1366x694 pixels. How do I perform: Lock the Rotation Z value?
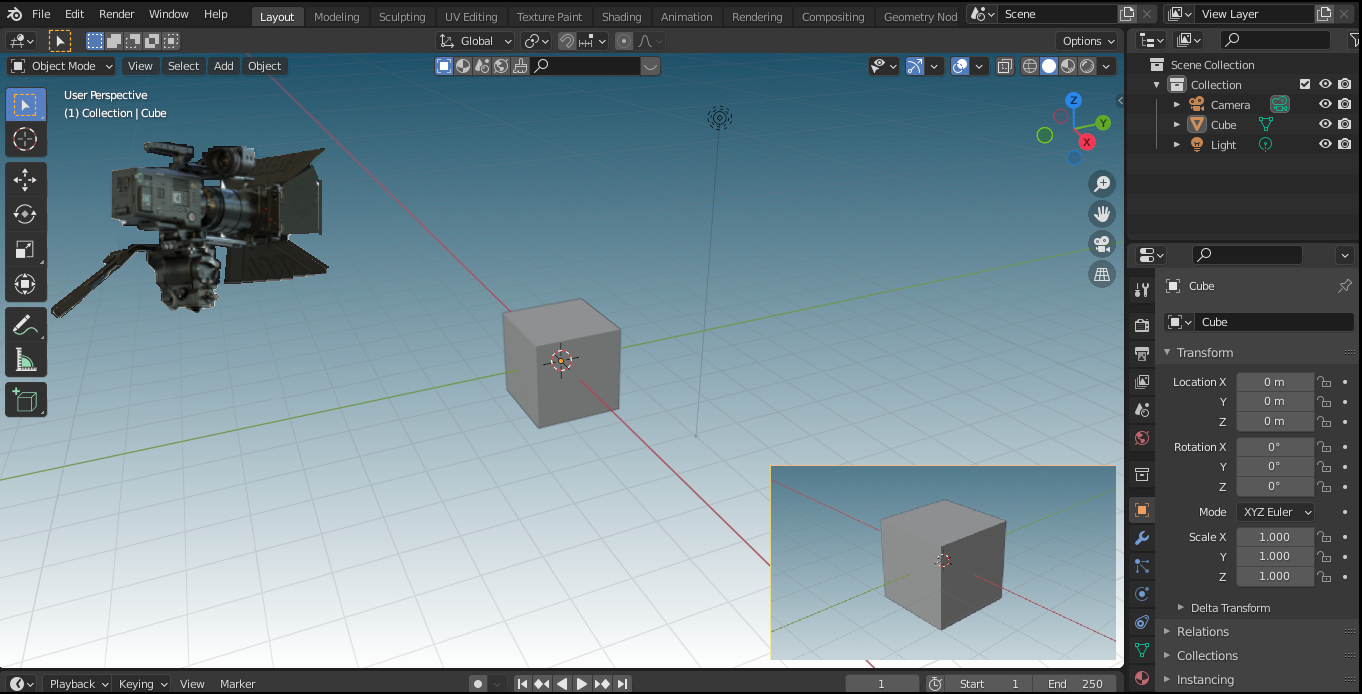coord(1324,486)
